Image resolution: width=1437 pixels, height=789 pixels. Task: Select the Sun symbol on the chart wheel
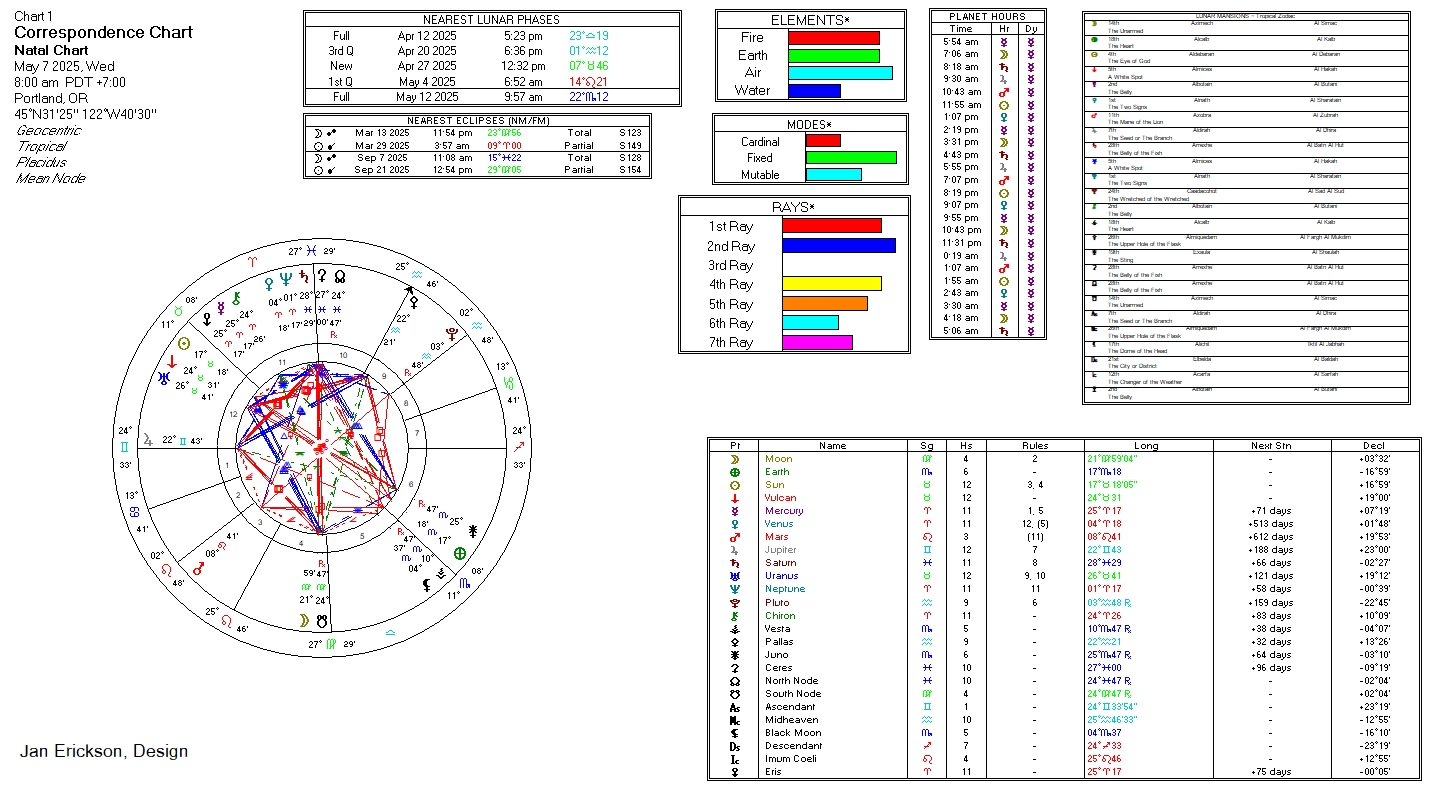coord(183,343)
